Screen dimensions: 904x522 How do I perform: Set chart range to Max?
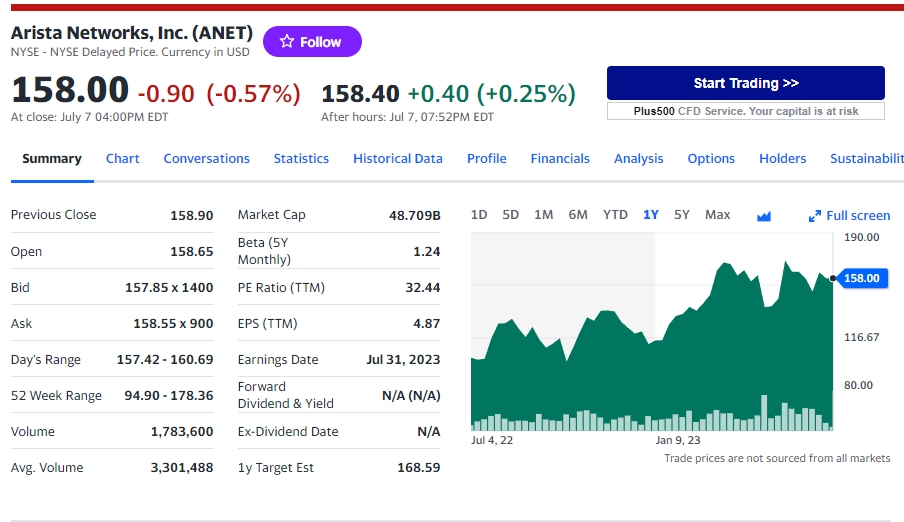717,215
